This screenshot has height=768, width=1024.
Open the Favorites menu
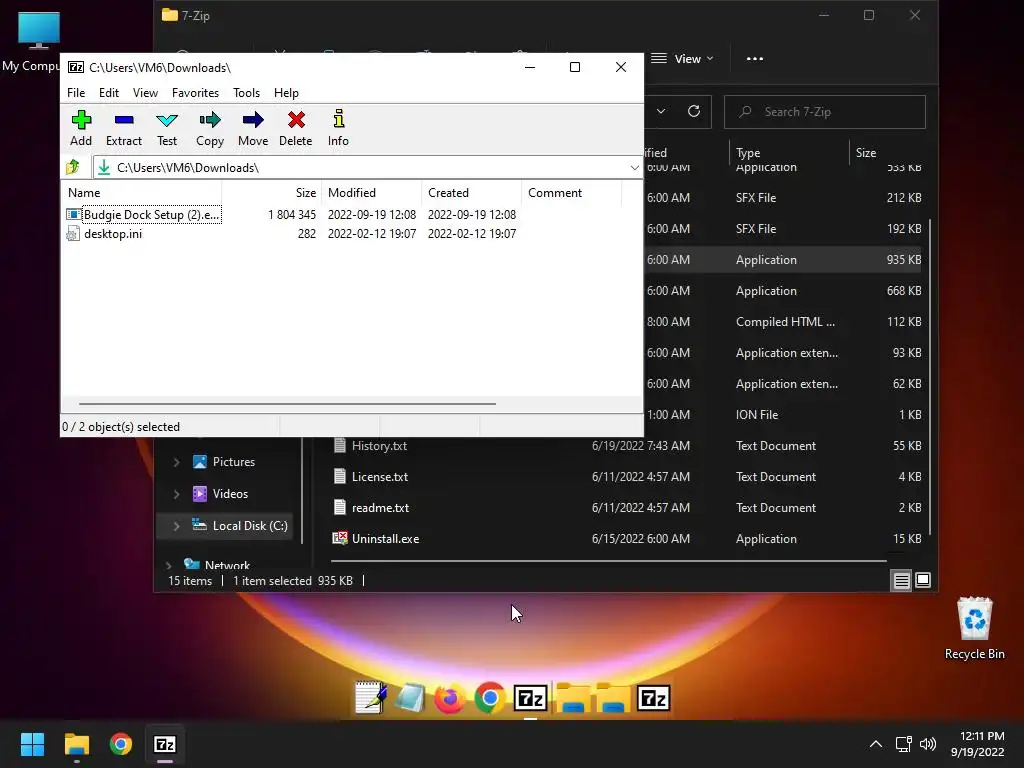pos(195,93)
